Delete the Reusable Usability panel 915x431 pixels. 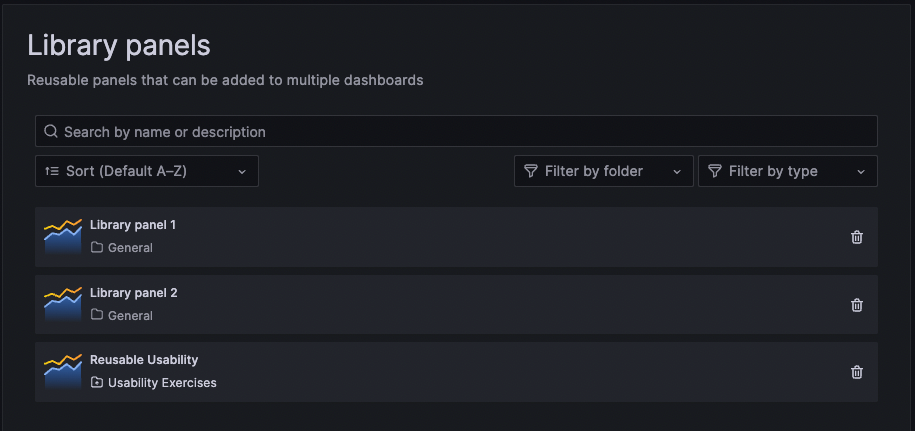point(857,372)
